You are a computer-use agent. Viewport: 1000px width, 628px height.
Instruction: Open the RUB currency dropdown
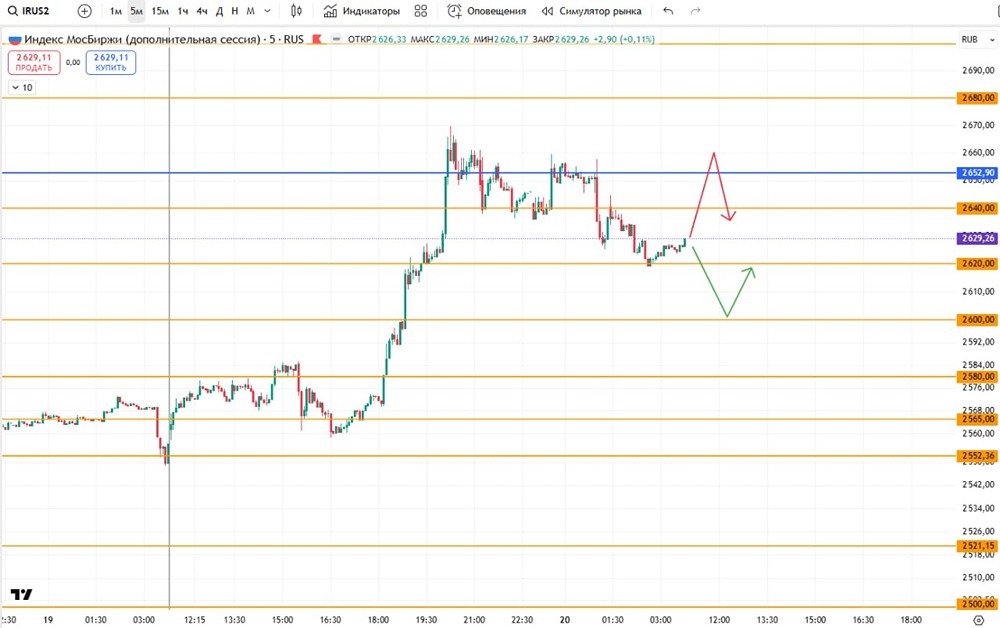(x=978, y=40)
